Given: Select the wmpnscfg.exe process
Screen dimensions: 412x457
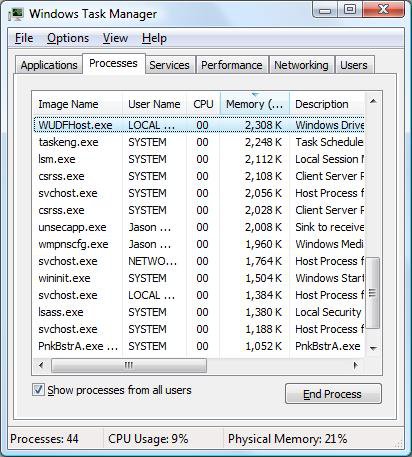Looking at the screenshot, I should click(199, 244).
